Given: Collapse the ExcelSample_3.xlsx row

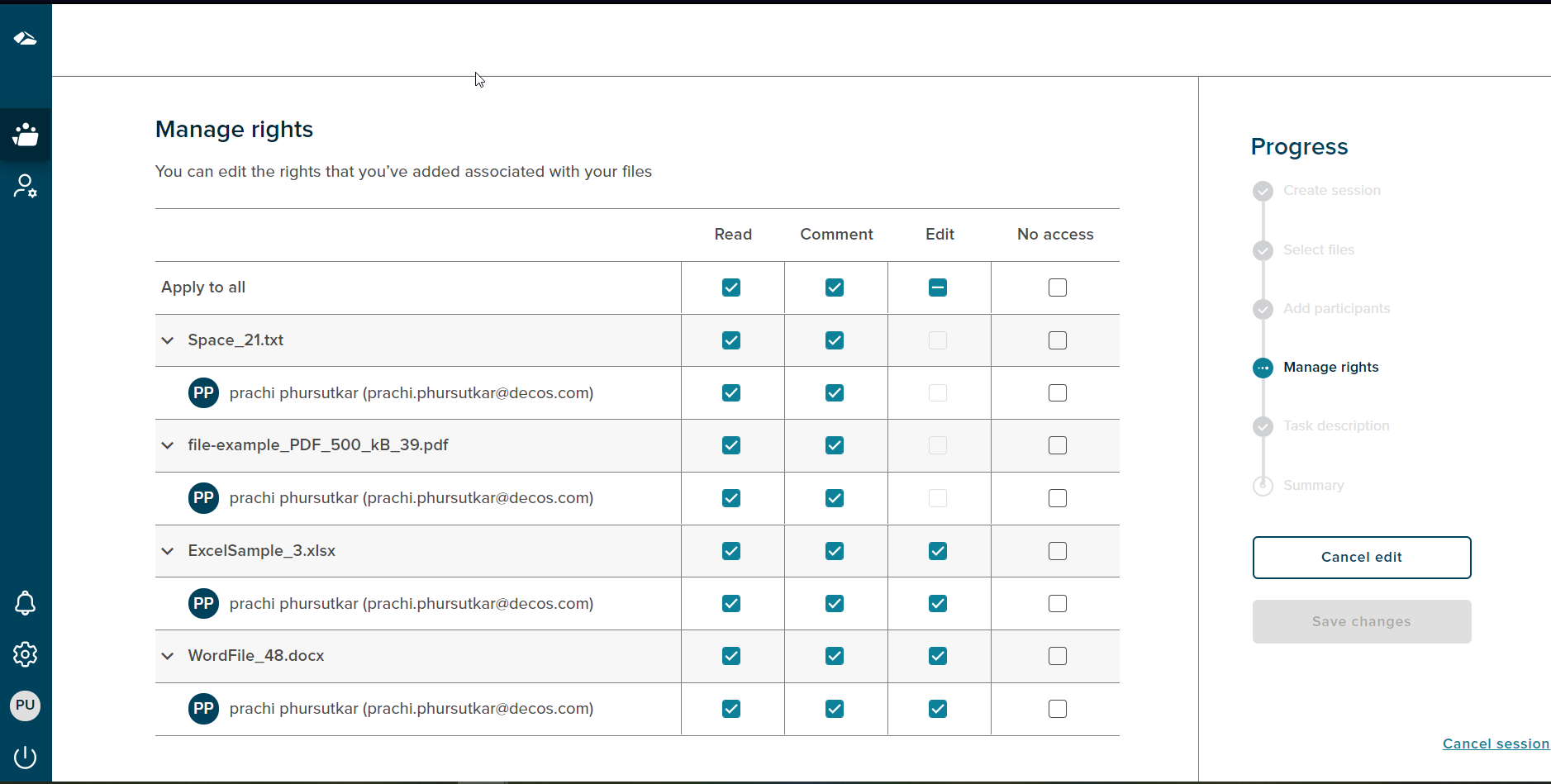Looking at the screenshot, I should click(x=168, y=551).
